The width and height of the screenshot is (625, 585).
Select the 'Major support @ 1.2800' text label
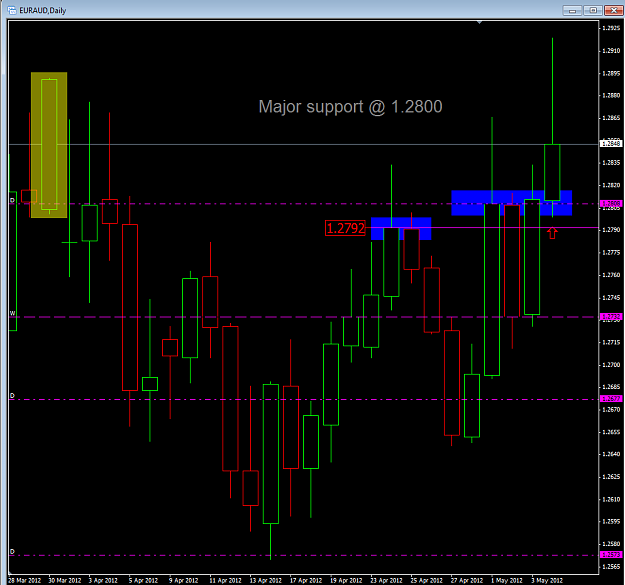pyautogui.click(x=350, y=107)
